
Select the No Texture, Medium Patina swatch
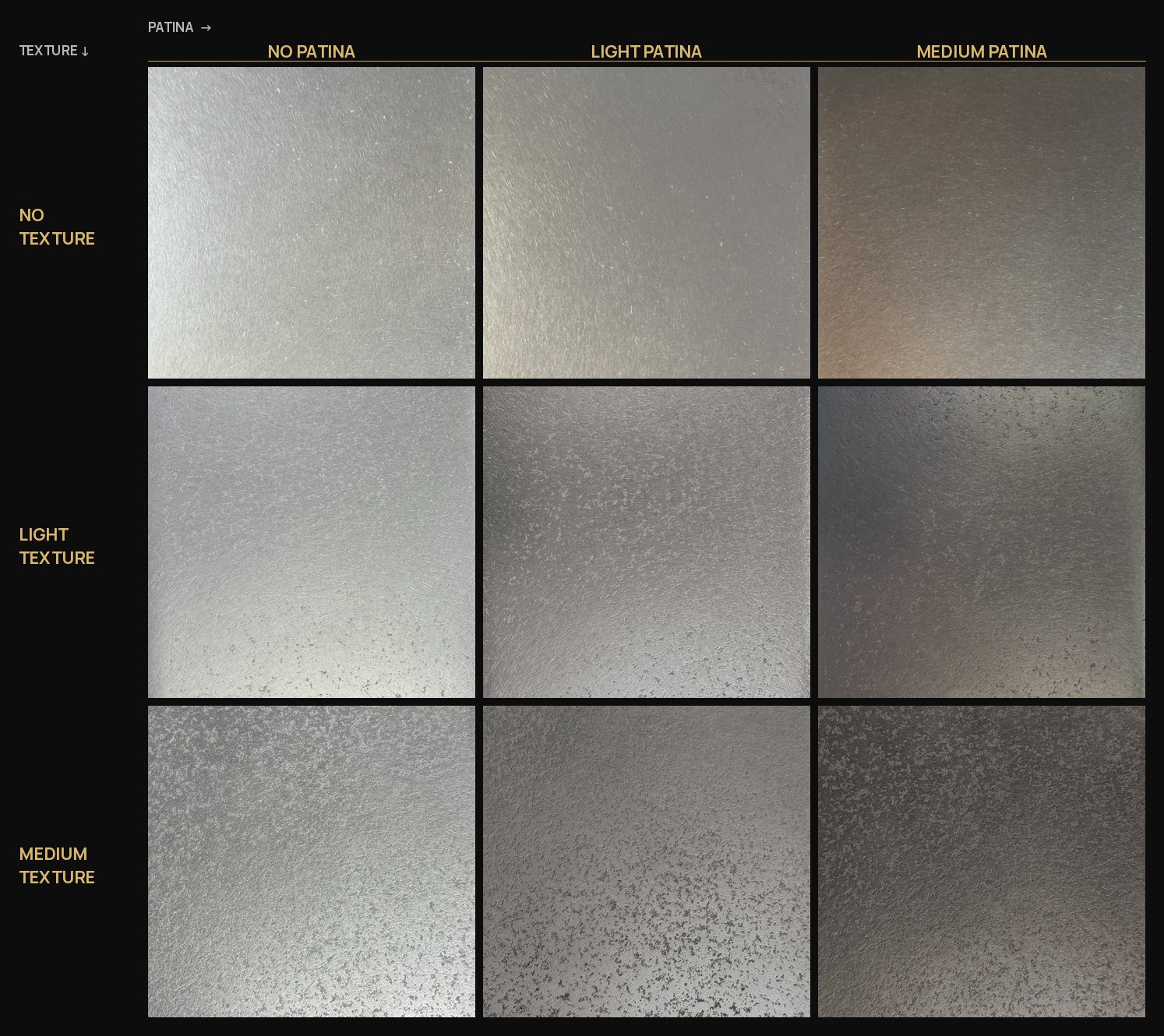coord(982,223)
